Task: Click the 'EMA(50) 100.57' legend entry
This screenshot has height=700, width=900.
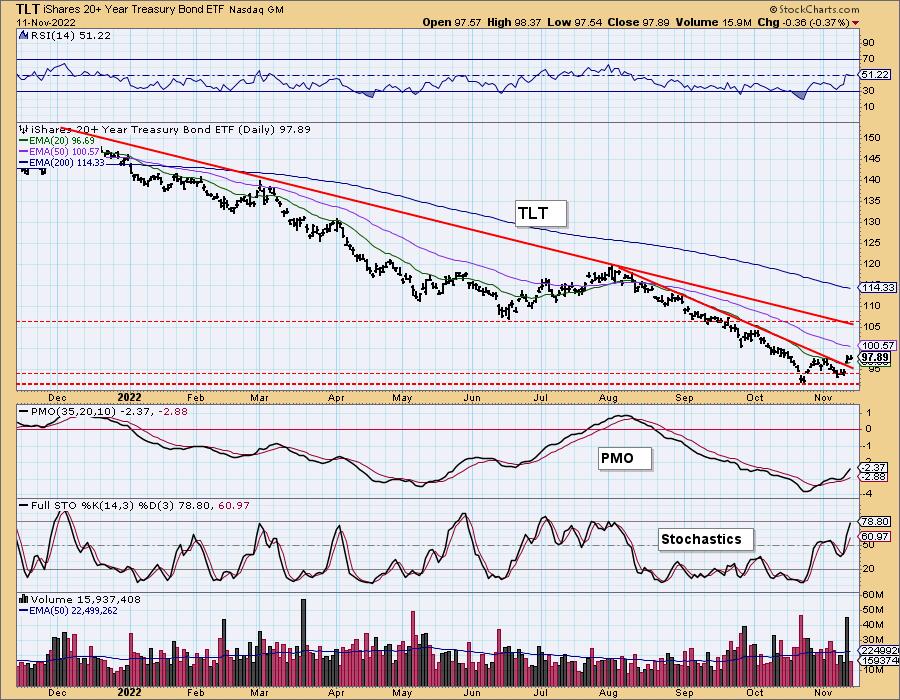Action: [x=65, y=151]
